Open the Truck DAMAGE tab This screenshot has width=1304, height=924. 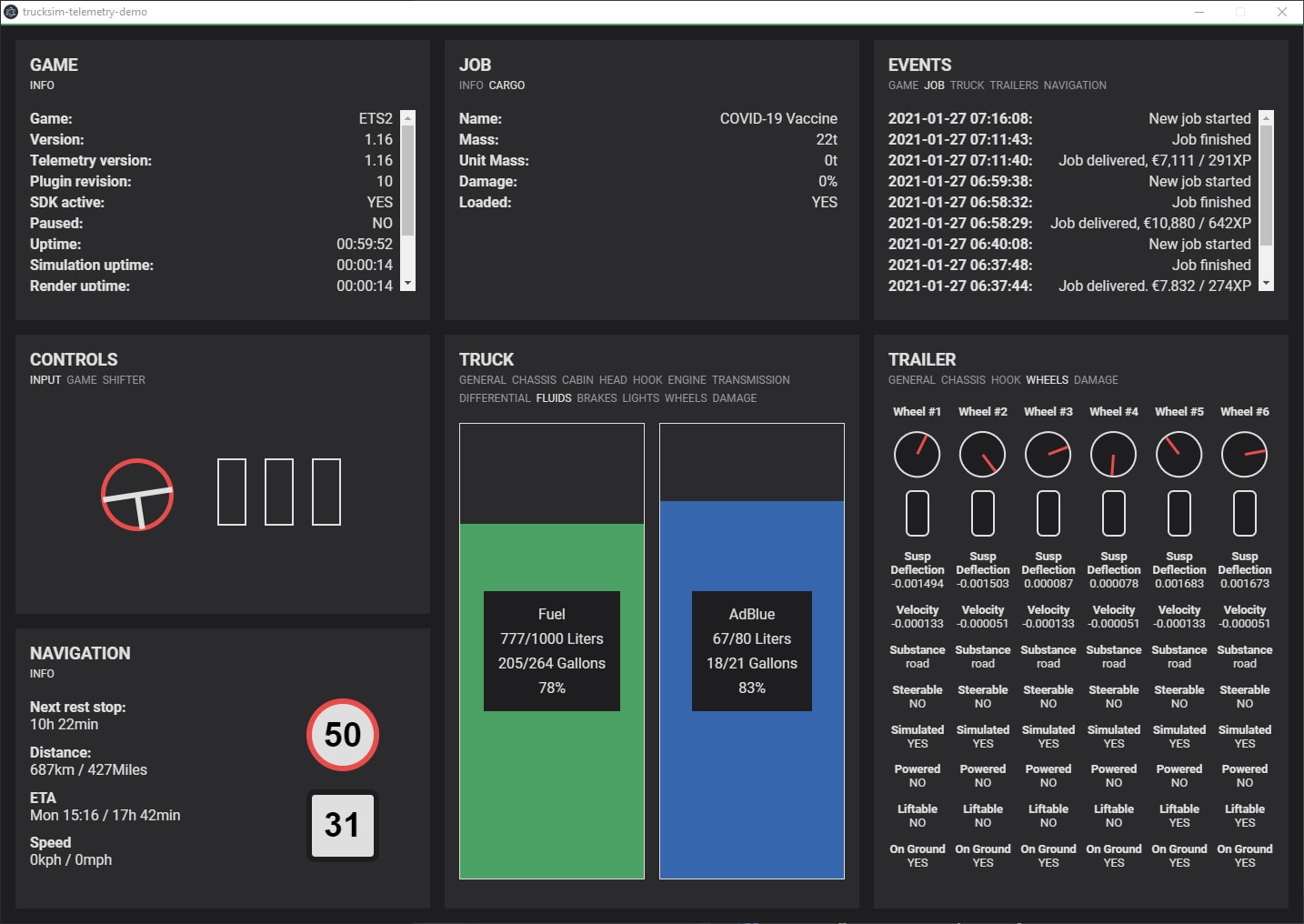tap(734, 398)
